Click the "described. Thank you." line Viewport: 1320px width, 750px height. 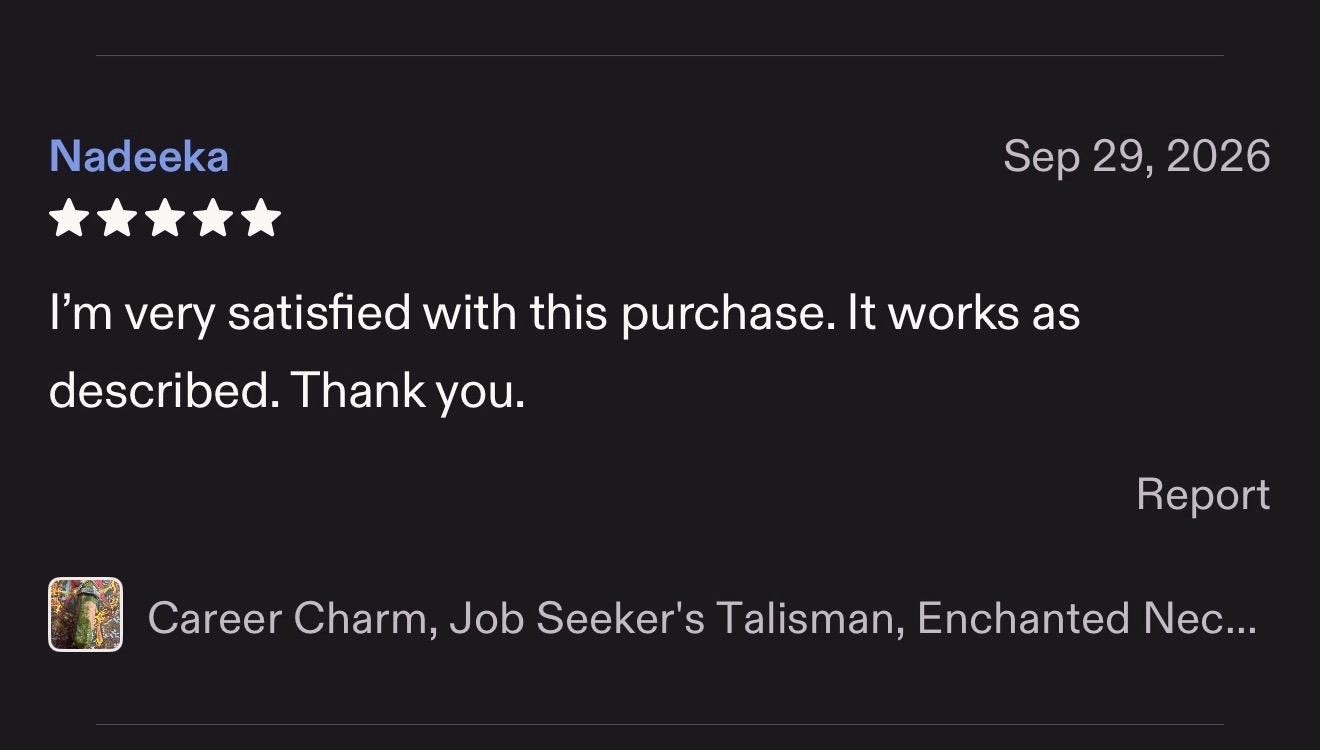[287, 390]
